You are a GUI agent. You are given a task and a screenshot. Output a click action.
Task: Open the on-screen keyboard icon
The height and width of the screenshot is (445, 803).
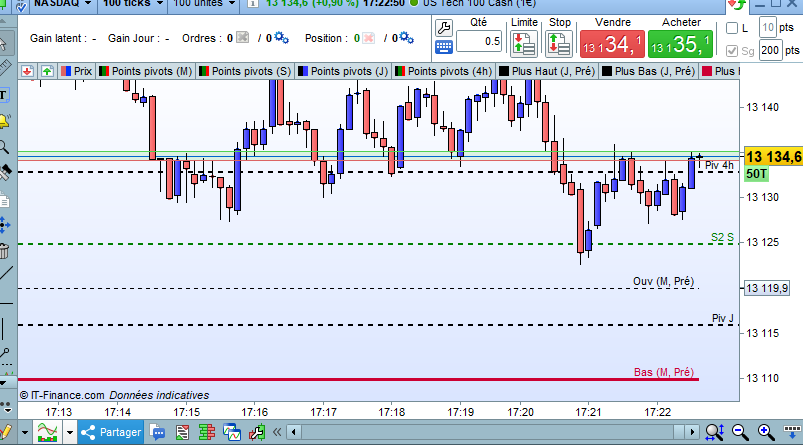(443, 48)
